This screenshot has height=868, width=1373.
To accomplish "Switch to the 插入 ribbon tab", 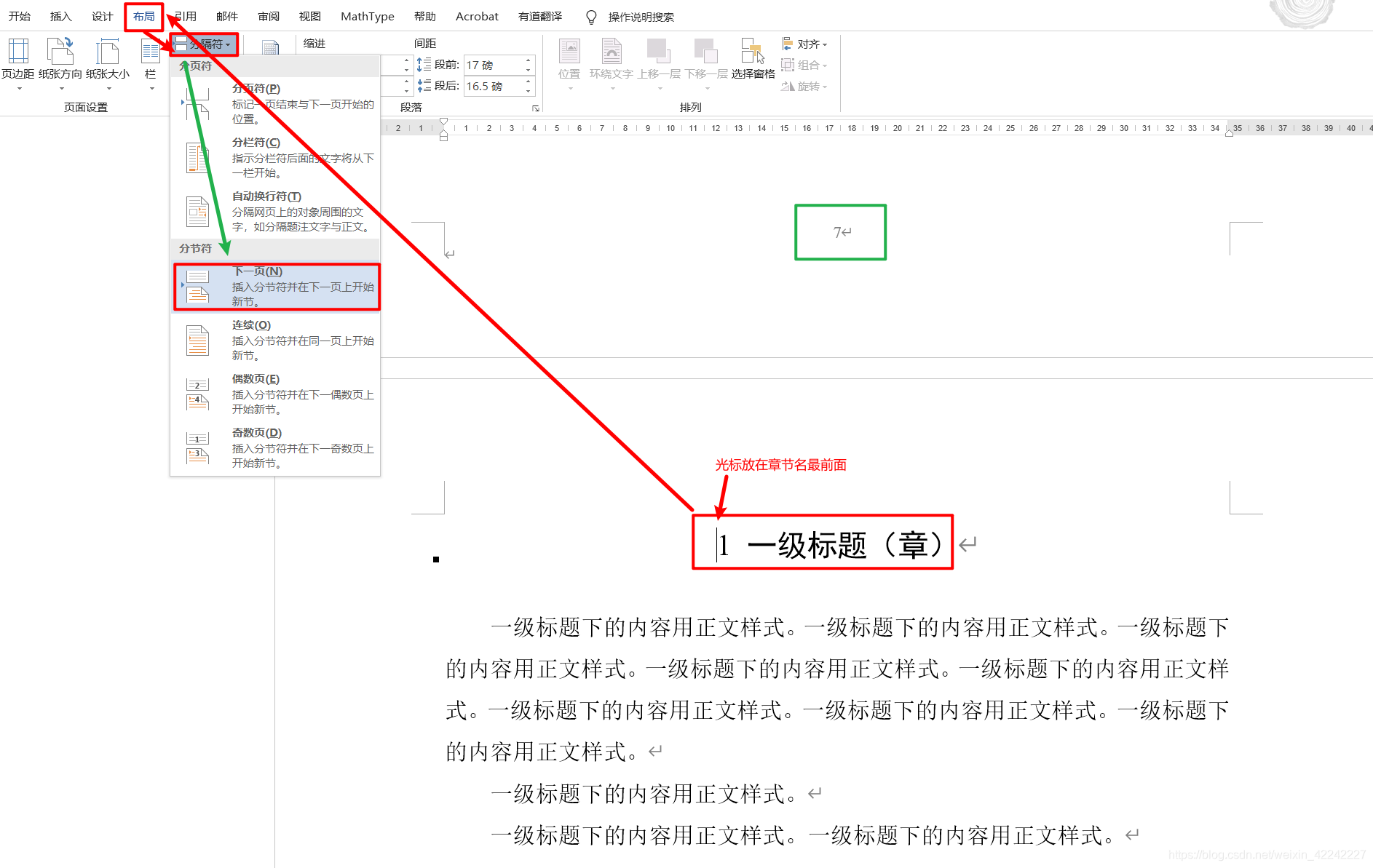I will 61,16.
